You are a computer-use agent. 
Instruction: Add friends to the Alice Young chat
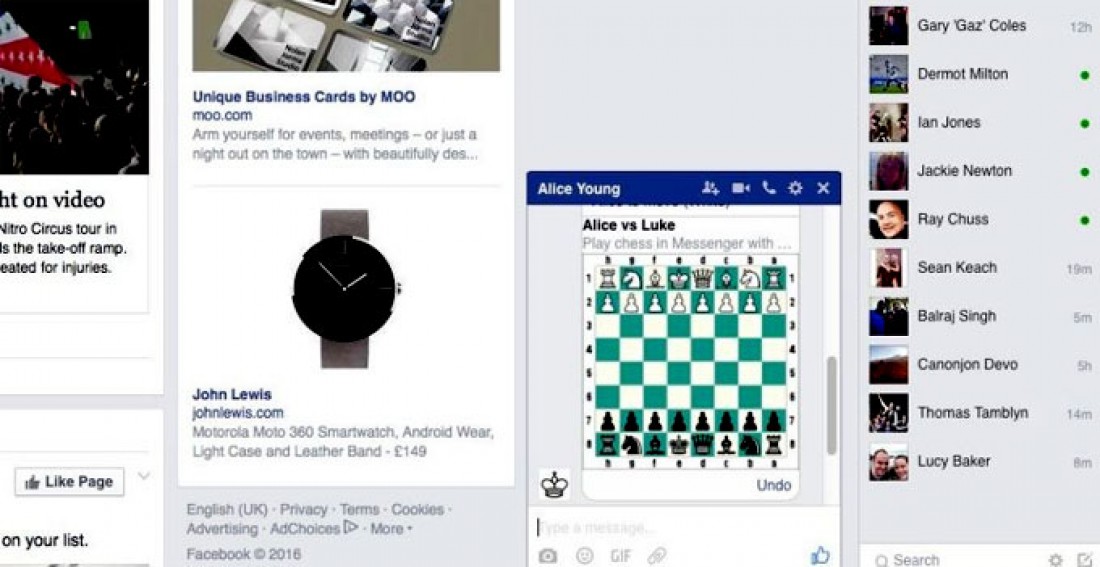tap(711, 188)
